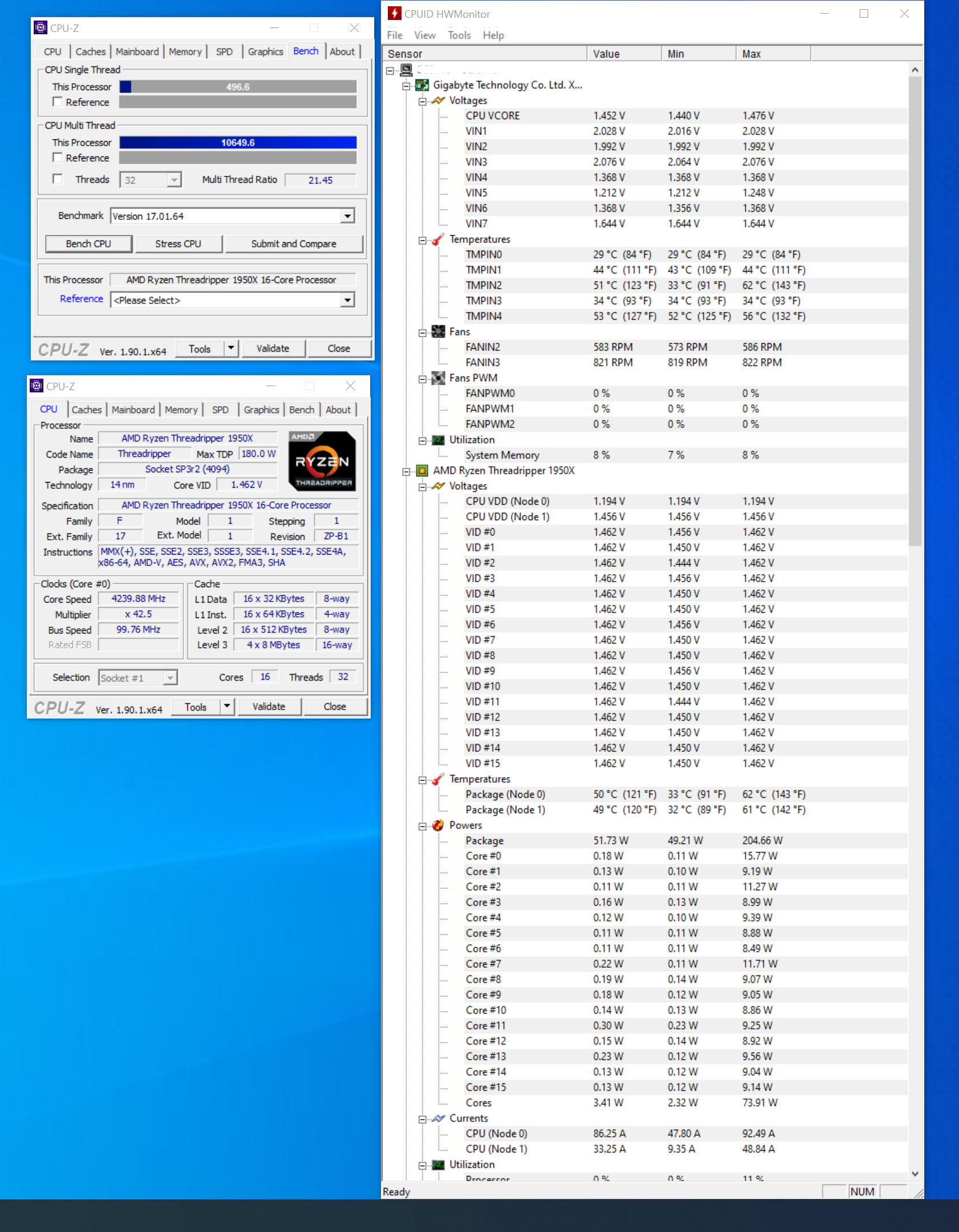Screen dimensions: 959x1232
Task: Open the Socket #1 selection dropdown
Action: click(170, 678)
